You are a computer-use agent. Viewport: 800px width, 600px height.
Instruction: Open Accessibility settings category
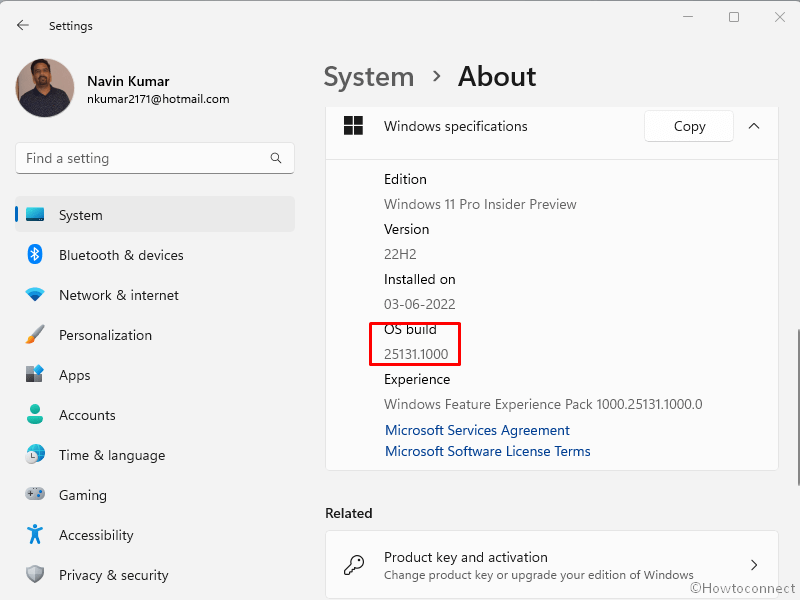(155, 535)
